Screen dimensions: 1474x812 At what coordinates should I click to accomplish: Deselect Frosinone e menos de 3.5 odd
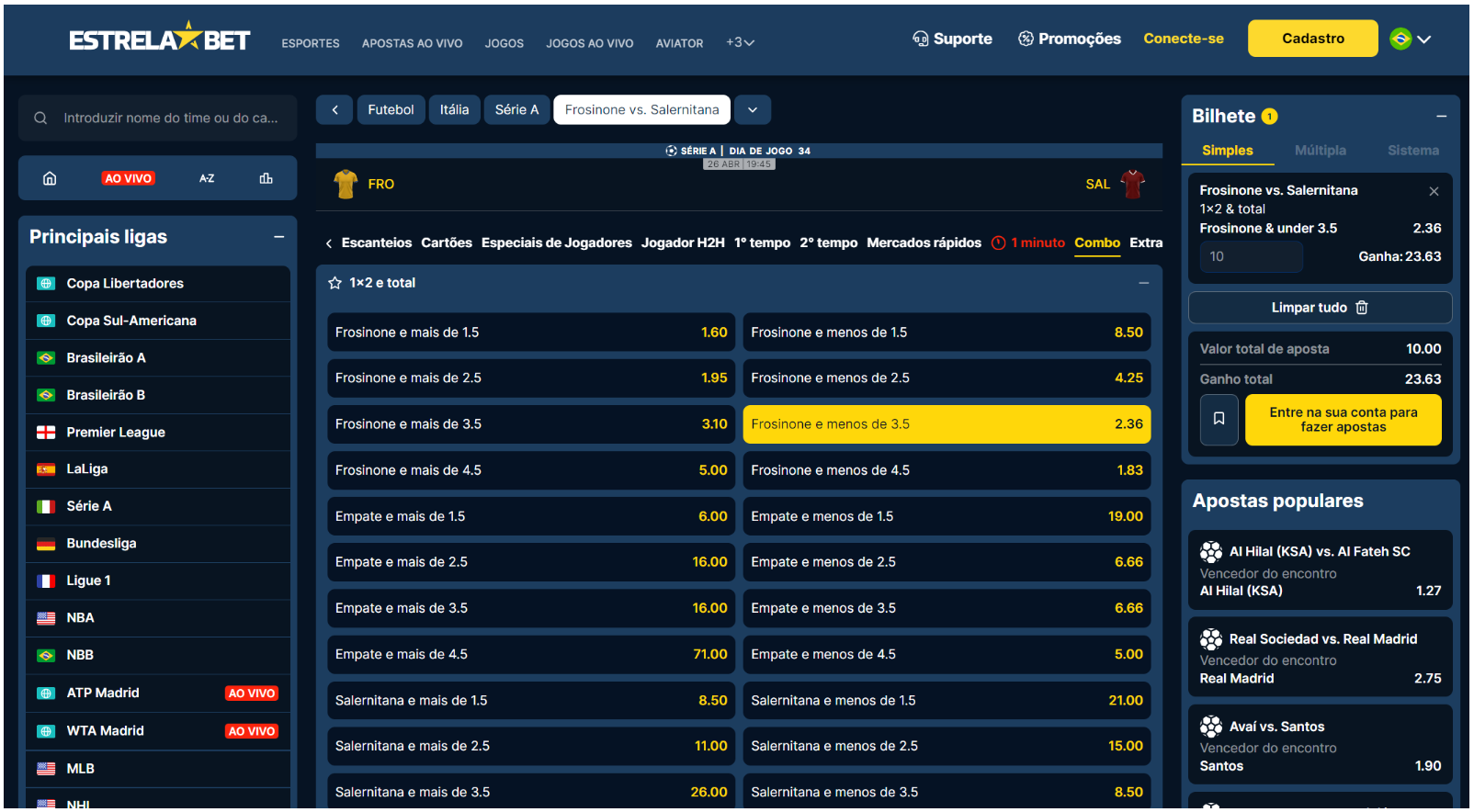[947, 424]
